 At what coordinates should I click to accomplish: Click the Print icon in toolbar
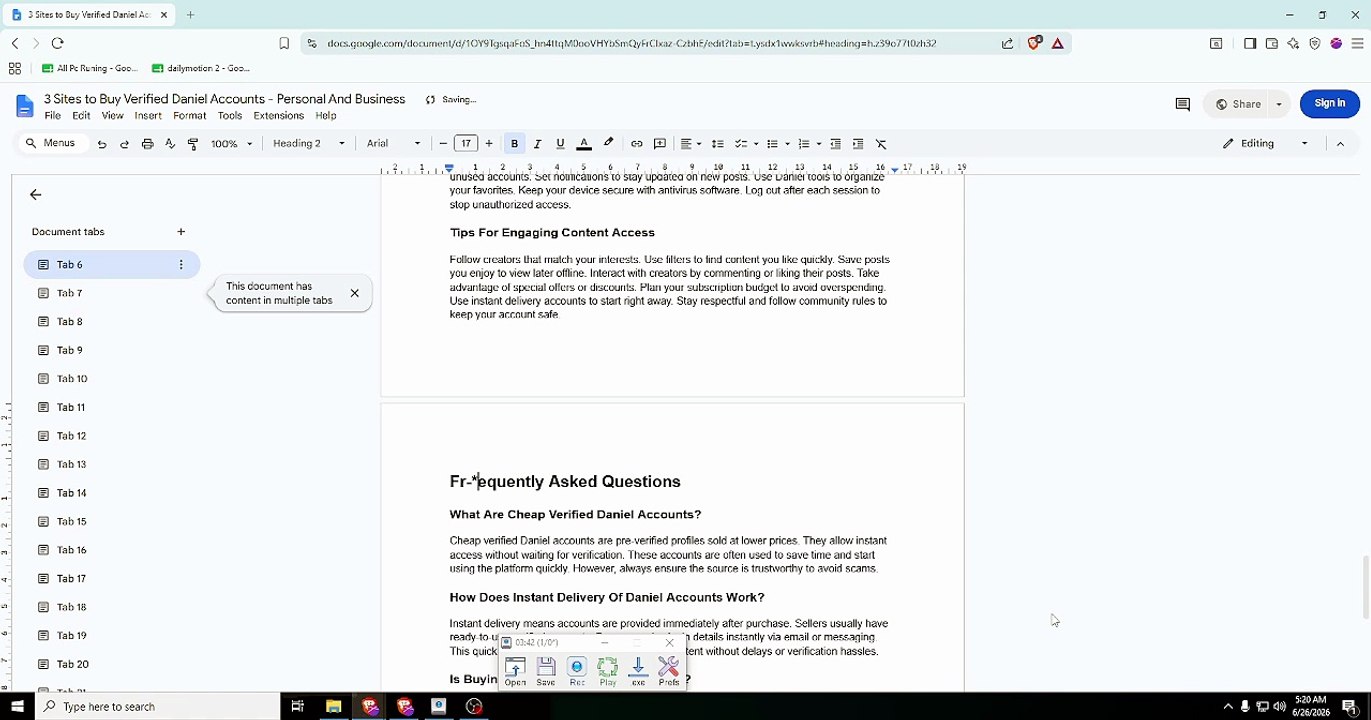coord(147,144)
